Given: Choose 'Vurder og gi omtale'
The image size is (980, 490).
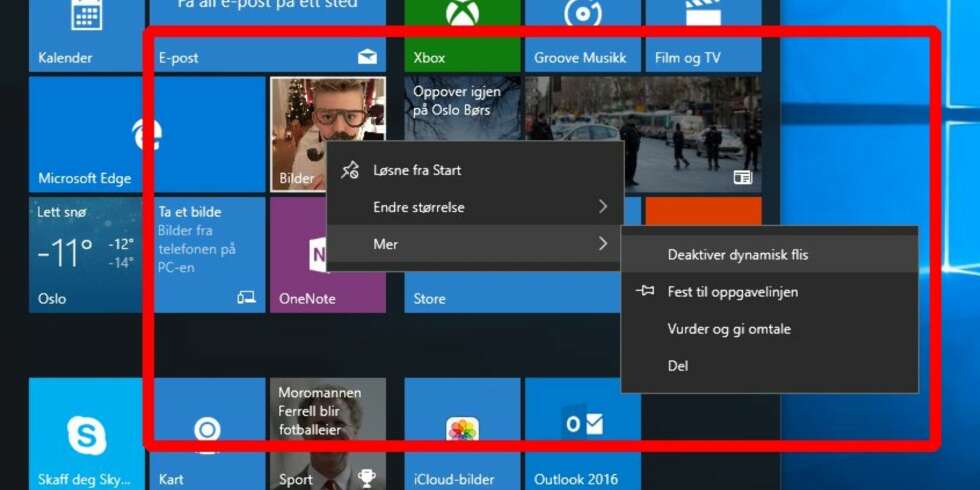Looking at the screenshot, I should point(769,329).
